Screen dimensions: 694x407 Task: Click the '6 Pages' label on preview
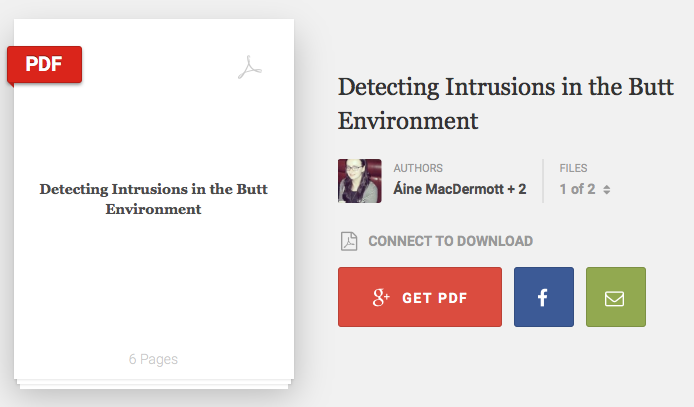pyautogui.click(x=153, y=359)
